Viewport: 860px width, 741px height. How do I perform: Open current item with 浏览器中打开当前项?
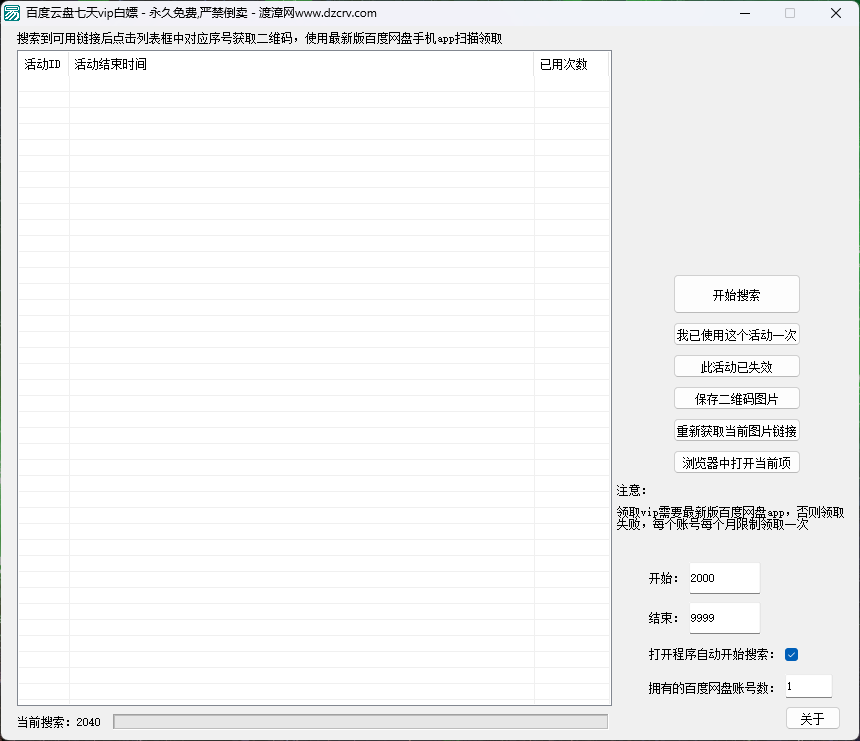[x=737, y=462]
